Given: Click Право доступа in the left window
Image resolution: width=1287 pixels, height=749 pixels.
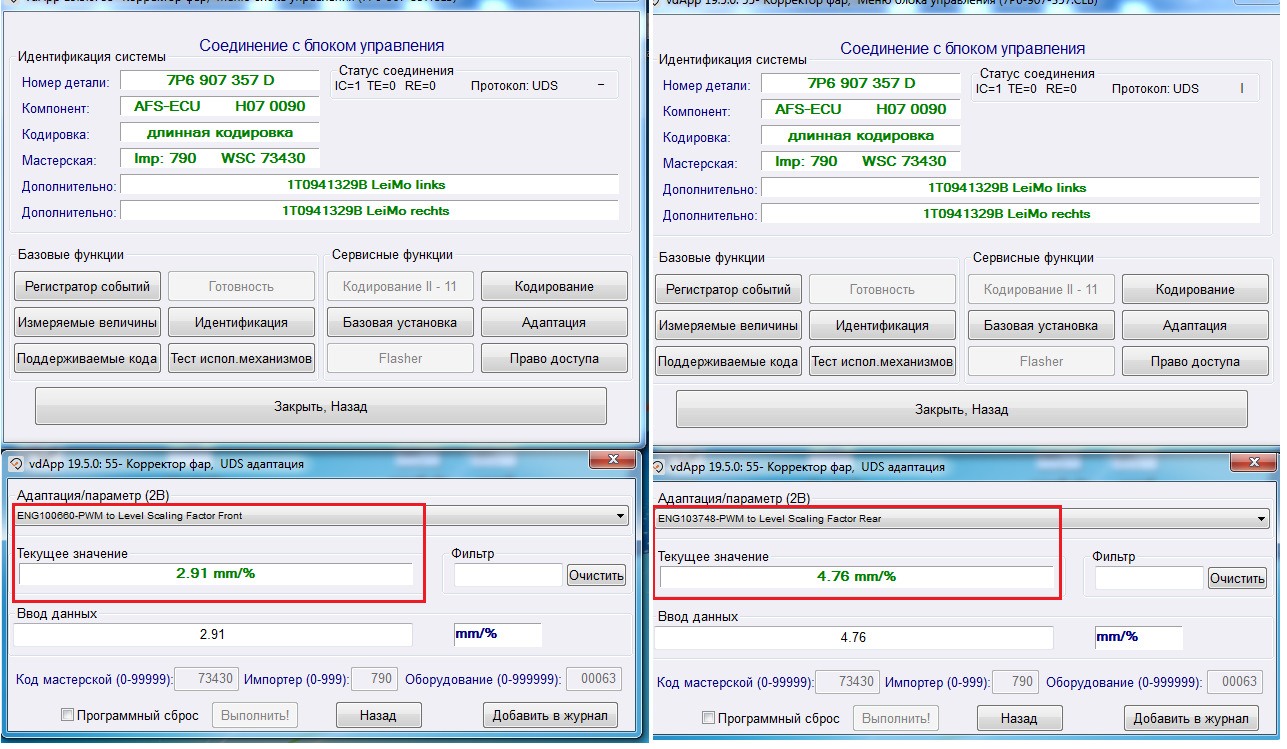Looking at the screenshot, I should (x=554, y=359).
